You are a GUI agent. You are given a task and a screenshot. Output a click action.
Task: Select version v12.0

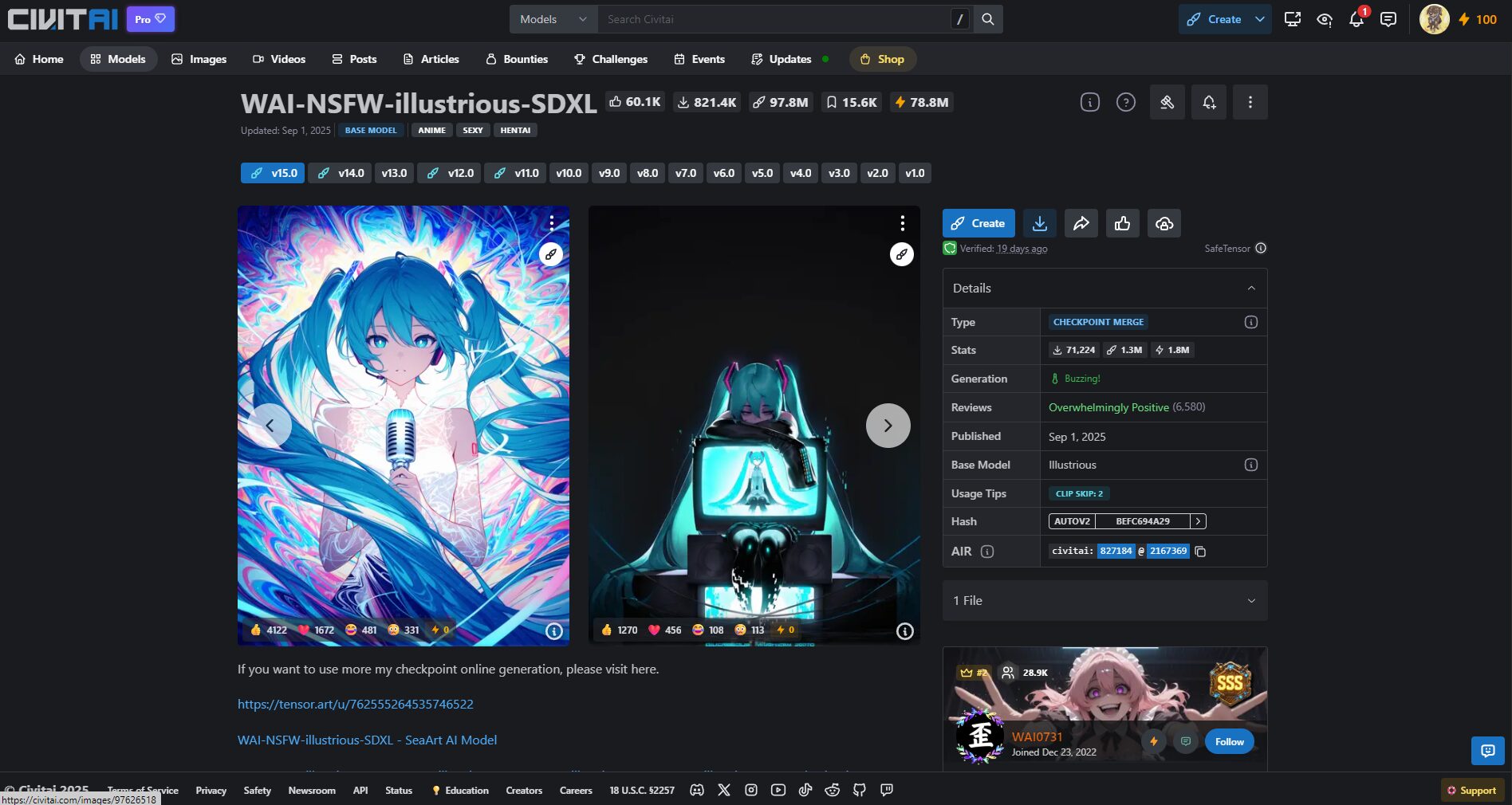(x=449, y=173)
